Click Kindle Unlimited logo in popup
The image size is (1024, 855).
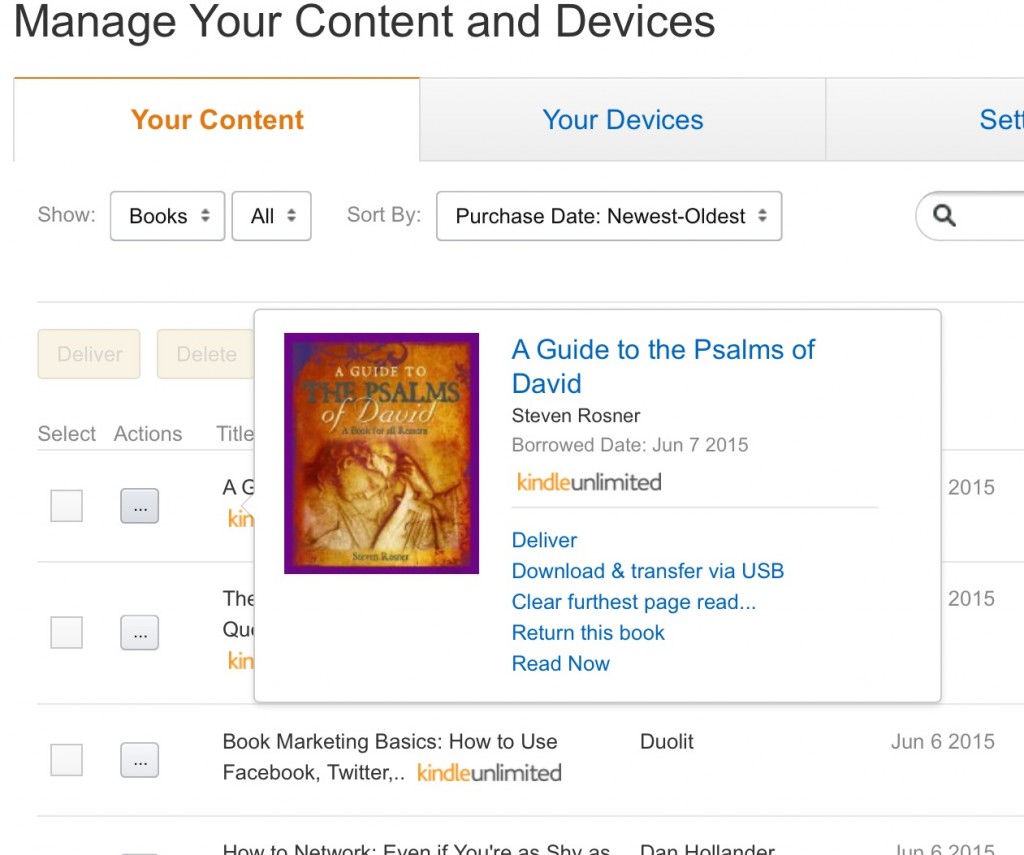[x=588, y=482]
